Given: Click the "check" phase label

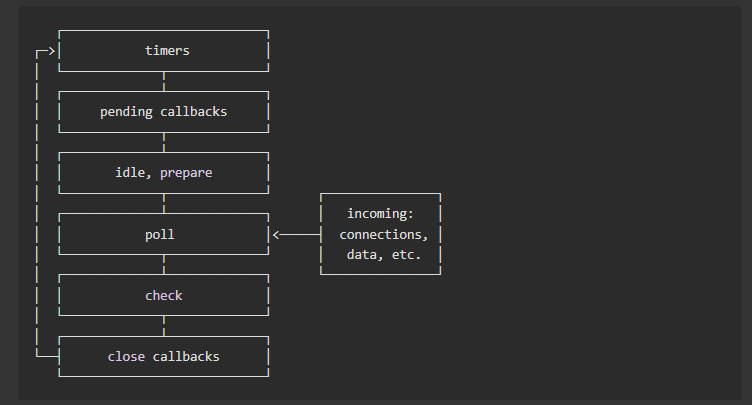Looking at the screenshot, I should 164,295.
